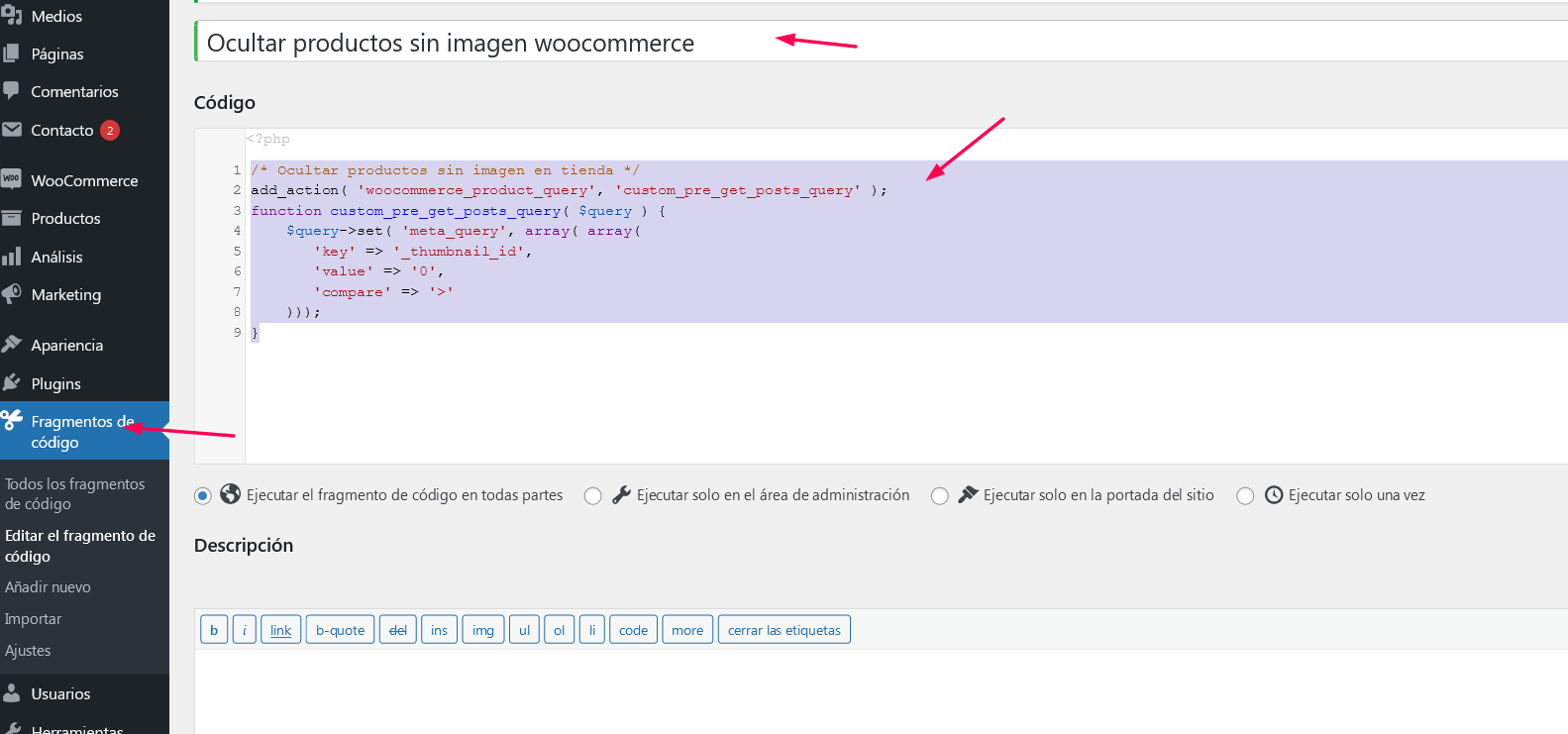
Task: Click the 'ol' list quicktag button
Action: tap(560, 629)
